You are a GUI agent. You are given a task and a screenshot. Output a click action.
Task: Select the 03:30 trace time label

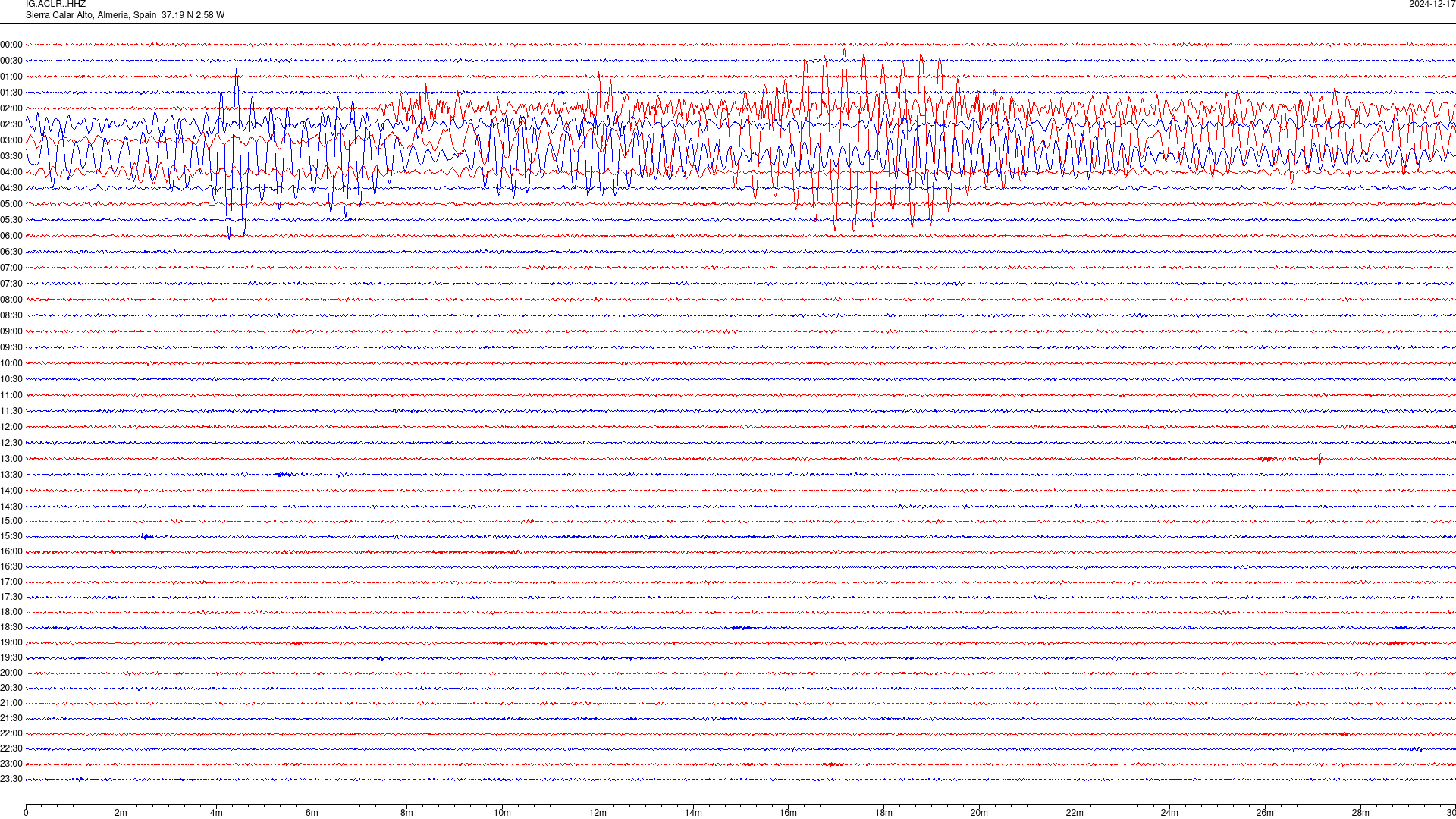click(11, 156)
